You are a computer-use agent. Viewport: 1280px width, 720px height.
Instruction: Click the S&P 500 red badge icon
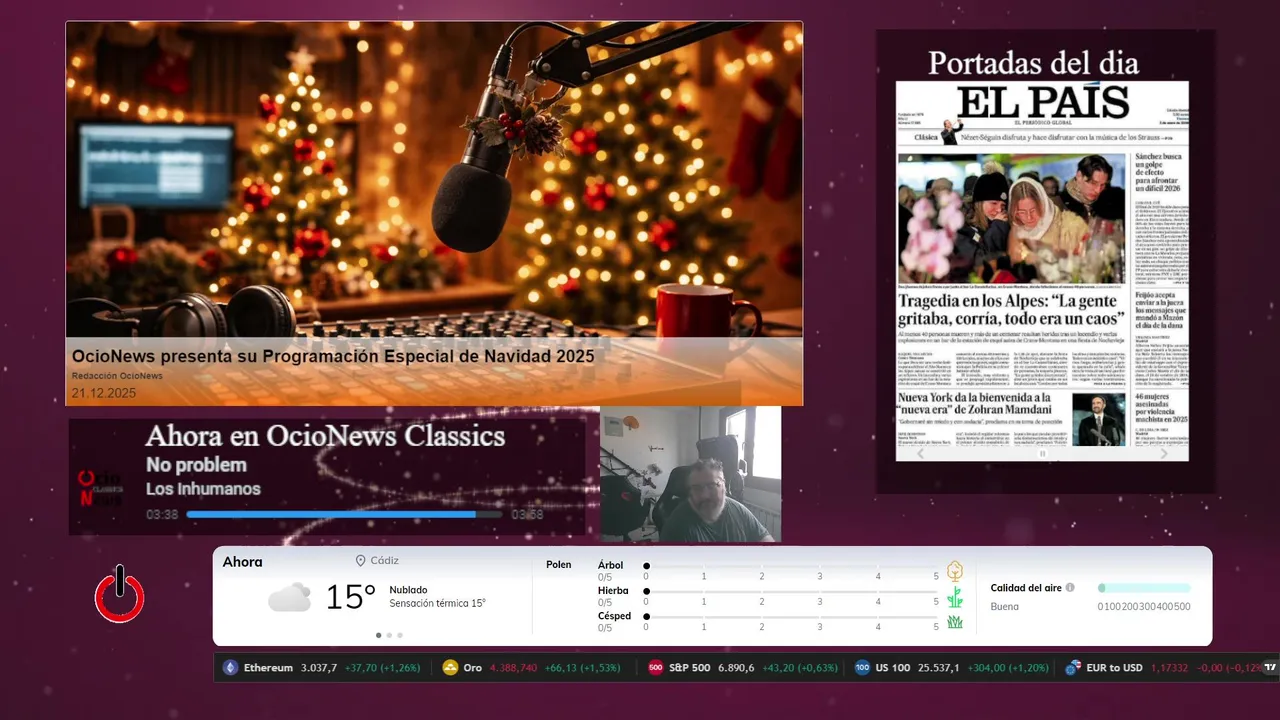coord(656,668)
